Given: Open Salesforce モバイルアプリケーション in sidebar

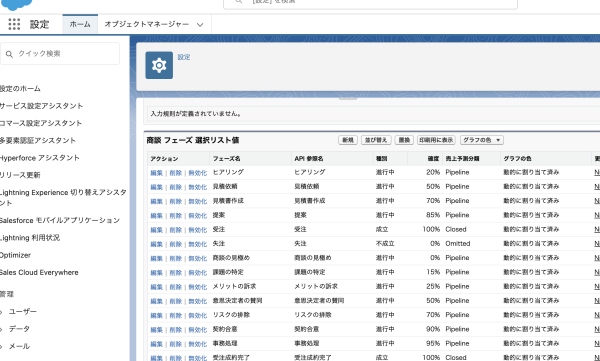Looking at the screenshot, I should point(60,220).
